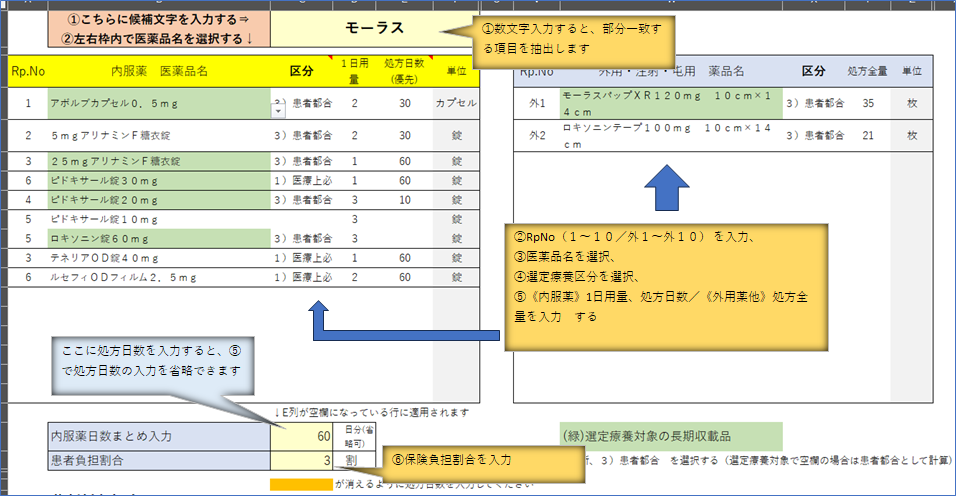Select the 区分 header in the yellow 内服薬 table
Screen dimensions: 956x496
tap(302, 71)
